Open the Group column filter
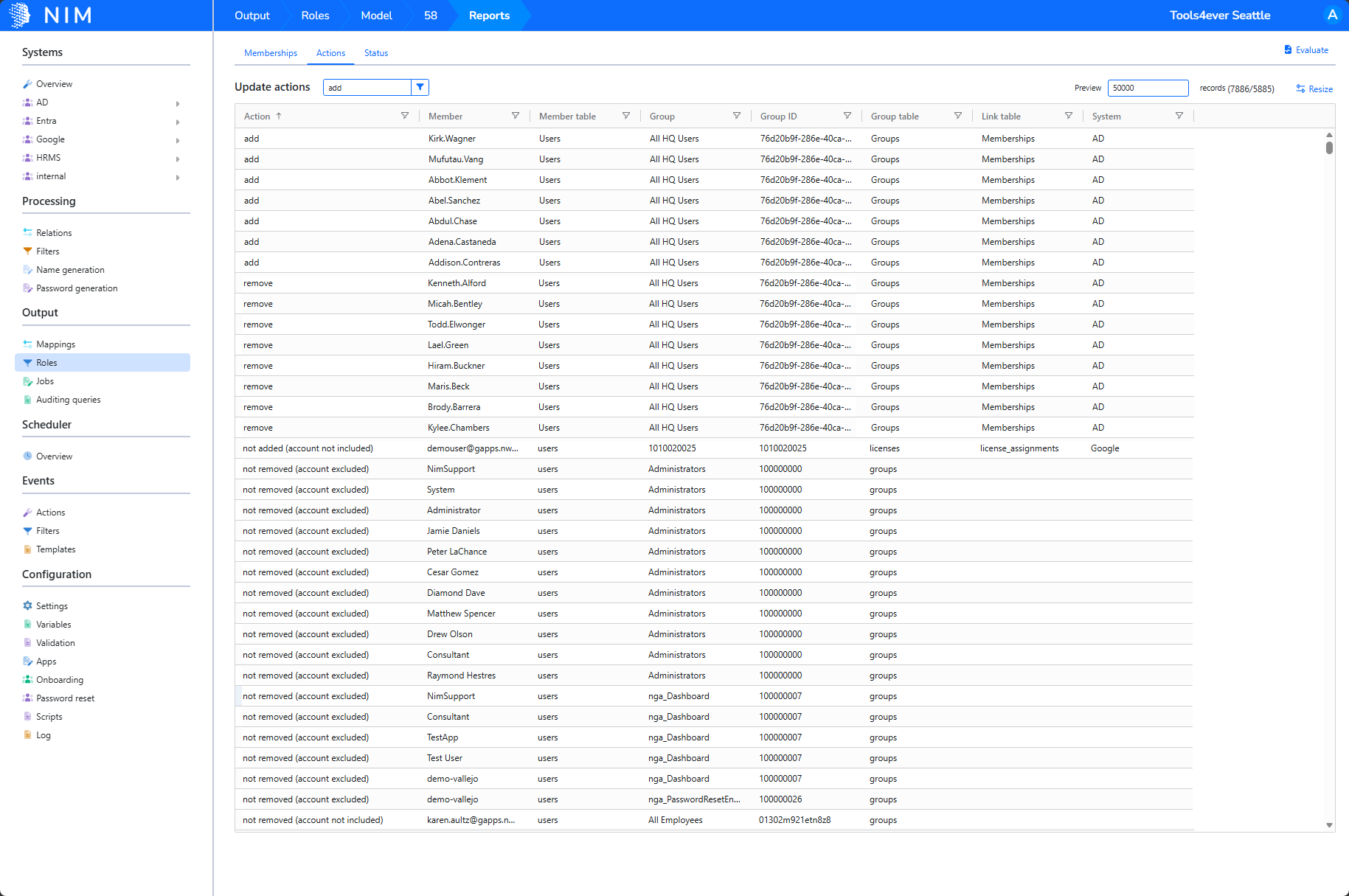The height and width of the screenshot is (896, 1349). pos(737,116)
